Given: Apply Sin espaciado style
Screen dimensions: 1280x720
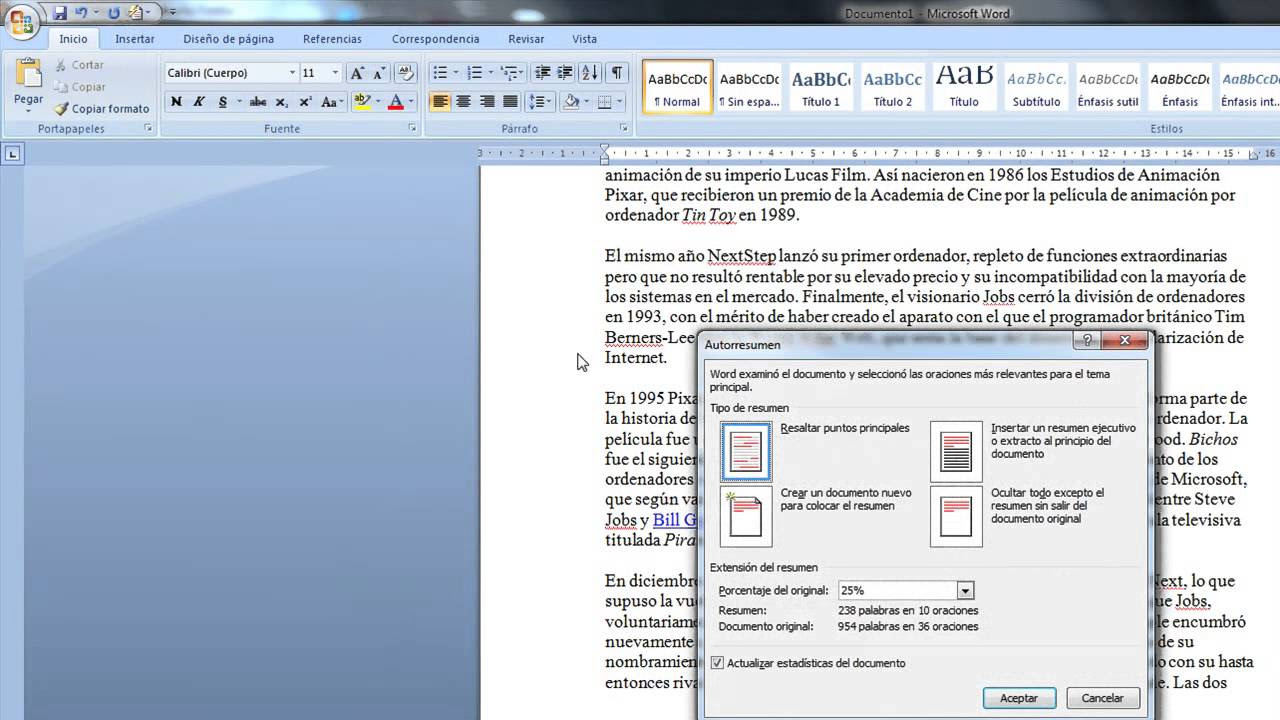Looking at the screenshot, I should coord(749,87).
